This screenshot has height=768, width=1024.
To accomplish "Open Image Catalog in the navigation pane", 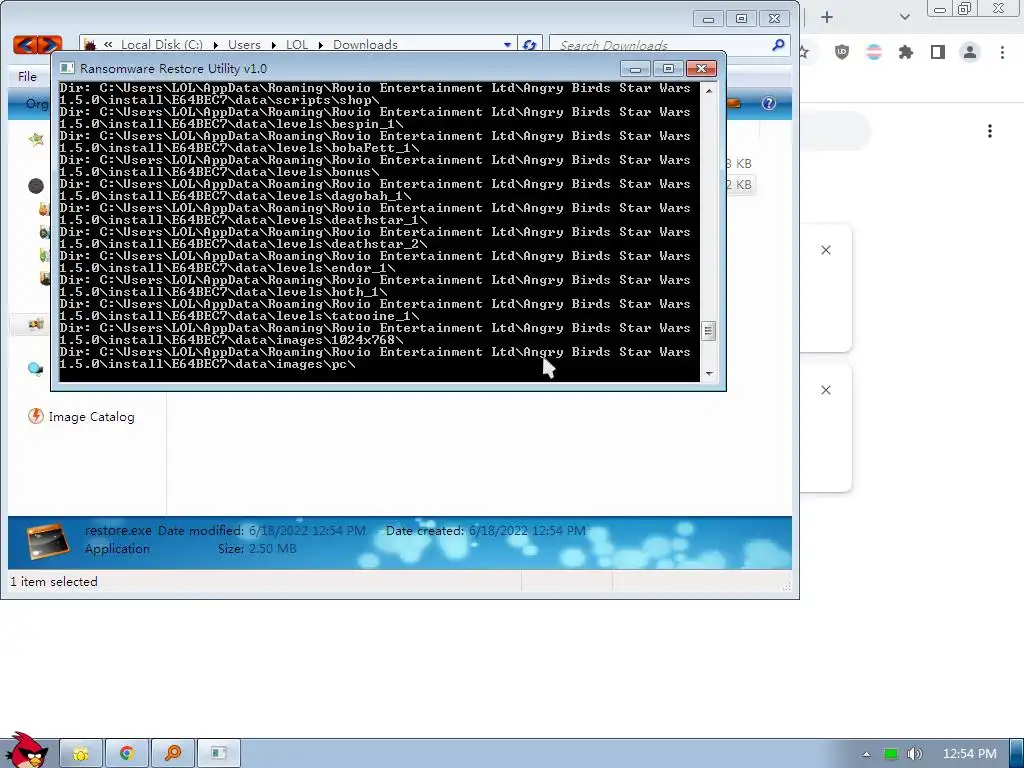I will pos(81,417).
